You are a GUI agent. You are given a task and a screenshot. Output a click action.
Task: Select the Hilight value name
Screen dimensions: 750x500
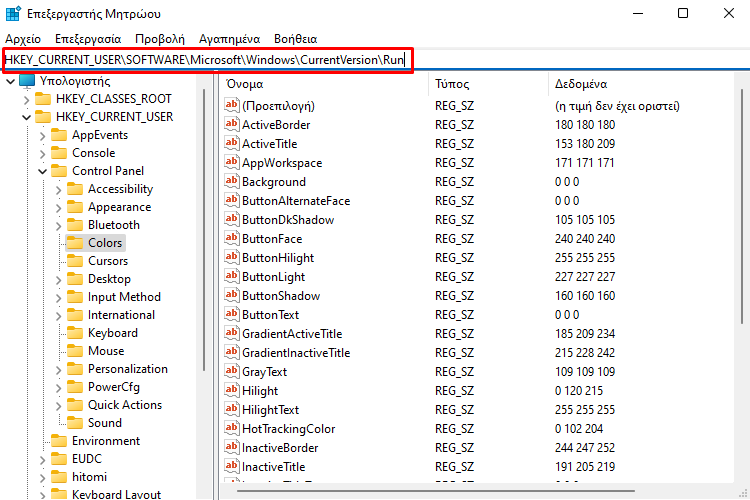(260, 391)
